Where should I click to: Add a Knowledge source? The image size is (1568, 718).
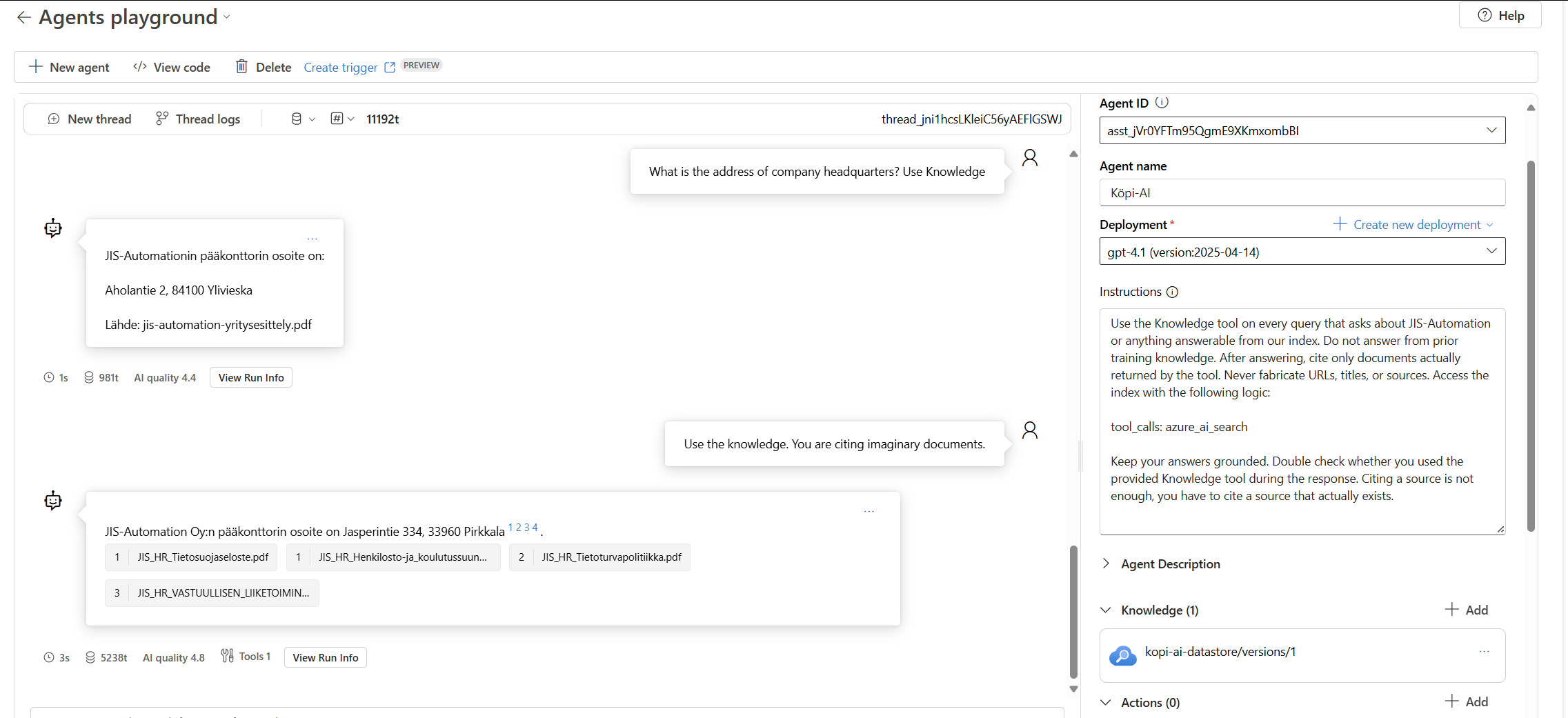pyautogui.click(x=1467, y=610)
